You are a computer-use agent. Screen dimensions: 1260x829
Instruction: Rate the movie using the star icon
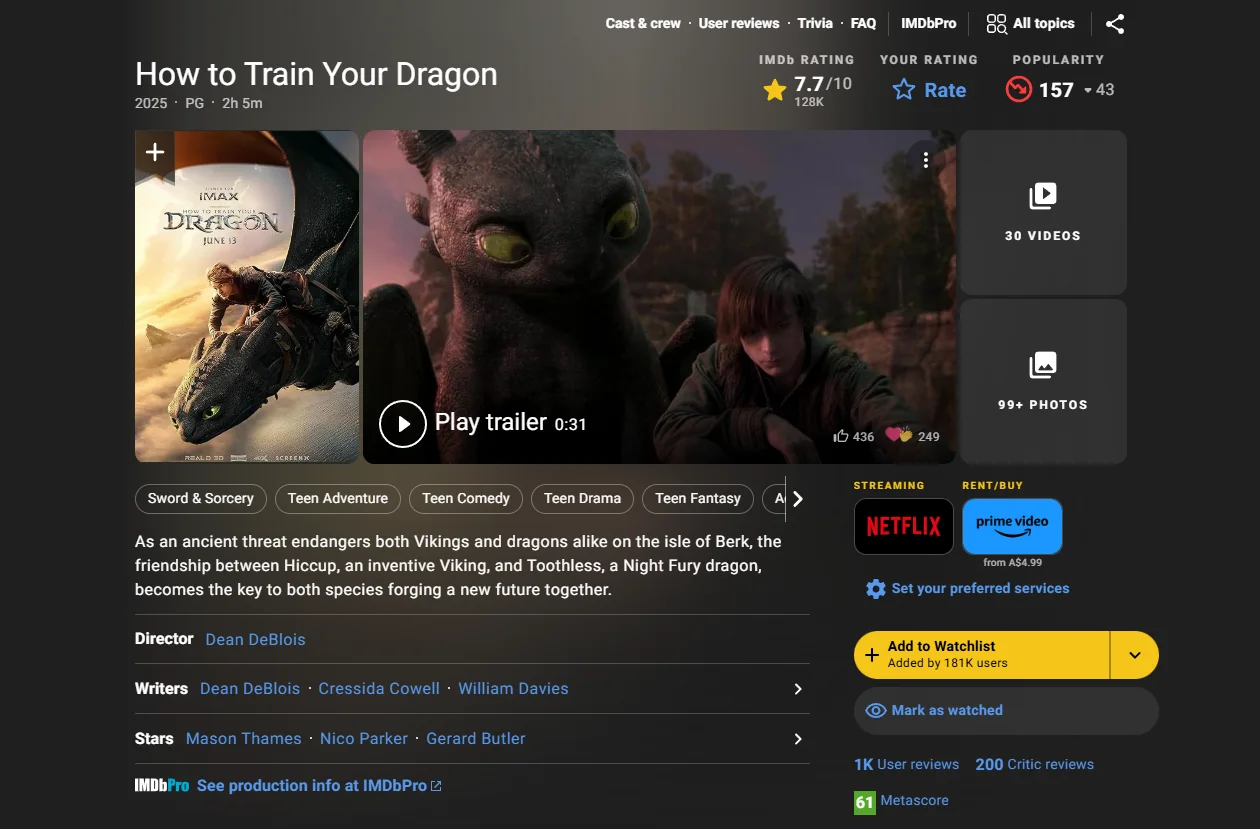point(901,90)
